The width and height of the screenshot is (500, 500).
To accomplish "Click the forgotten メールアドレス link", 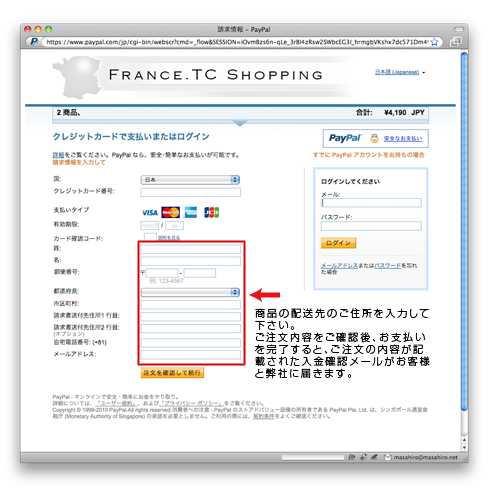I will [339, 266].
